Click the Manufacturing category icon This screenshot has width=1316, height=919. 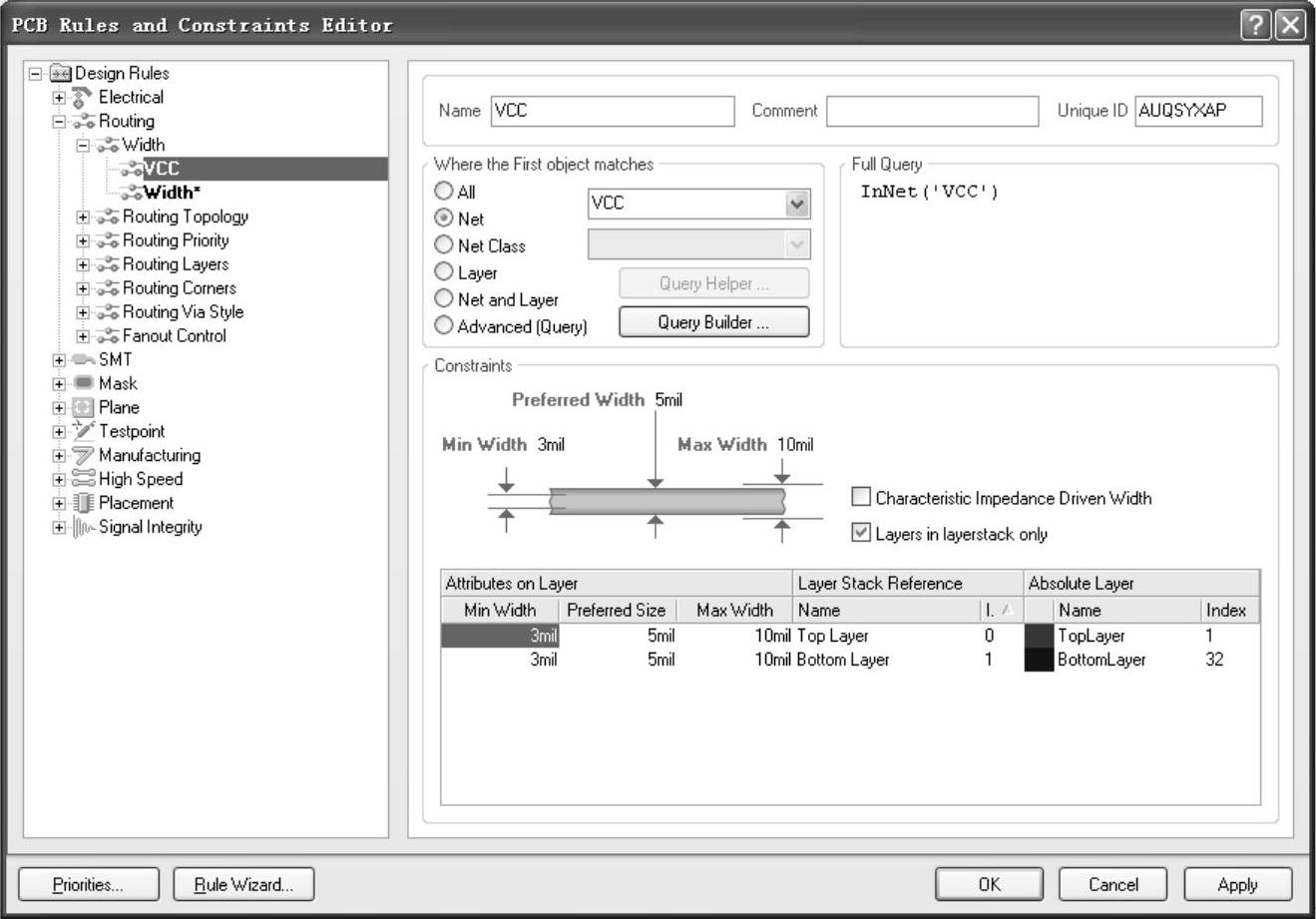pyautogui.click(x=84, y=456)
